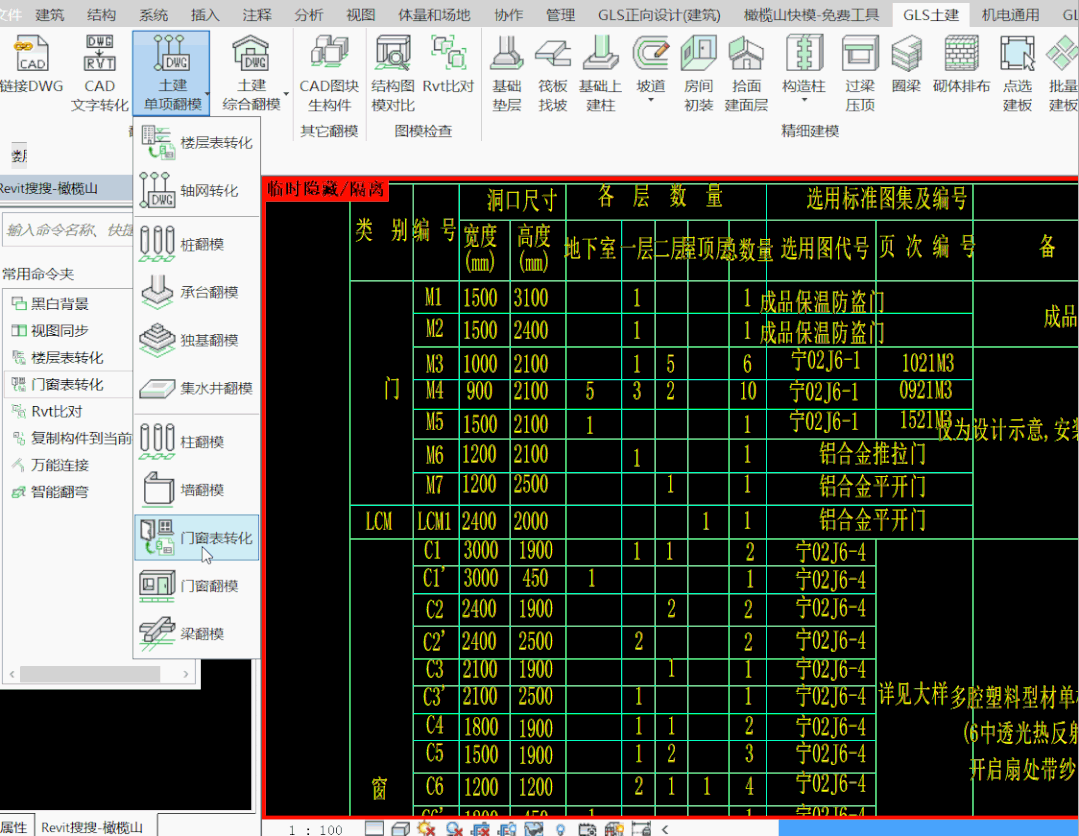Screen dimensions: 1079x836
Task: Open the visual style control
Action: [400, 829]
